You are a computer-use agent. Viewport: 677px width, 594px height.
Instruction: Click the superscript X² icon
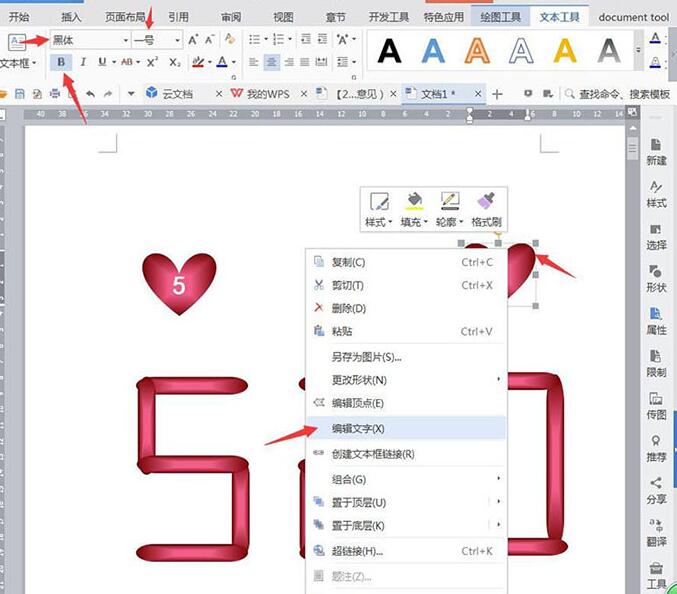pos(153,62)
